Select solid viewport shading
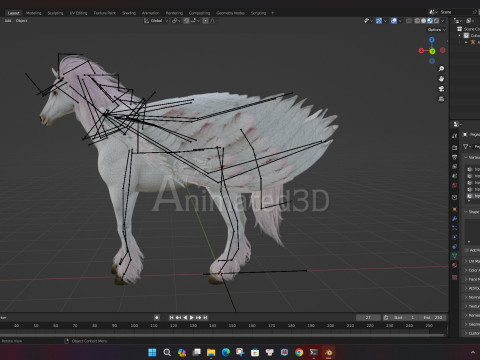 423,21
